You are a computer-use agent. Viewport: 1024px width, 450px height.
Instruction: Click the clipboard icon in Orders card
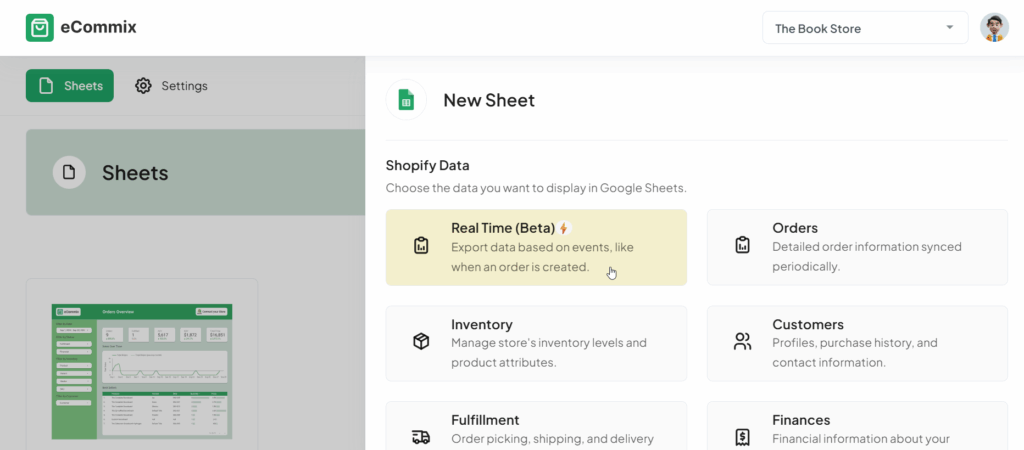click(743, 246)
